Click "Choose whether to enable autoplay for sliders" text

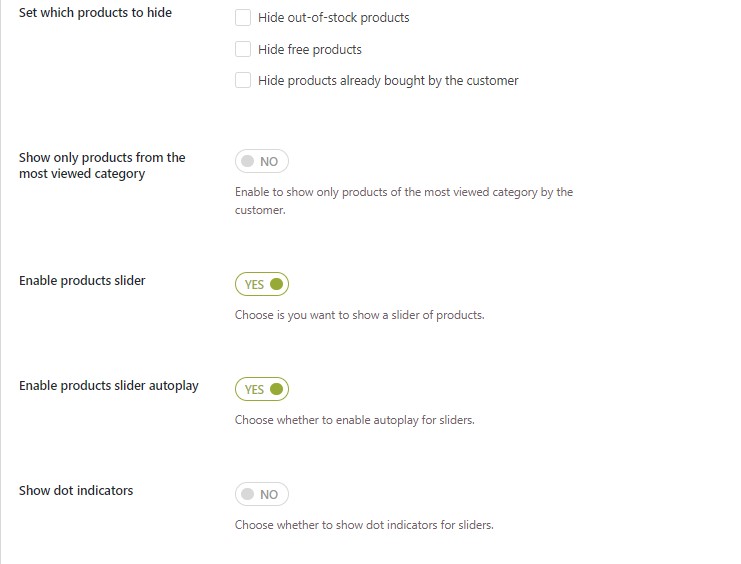[x=354, y=420]
